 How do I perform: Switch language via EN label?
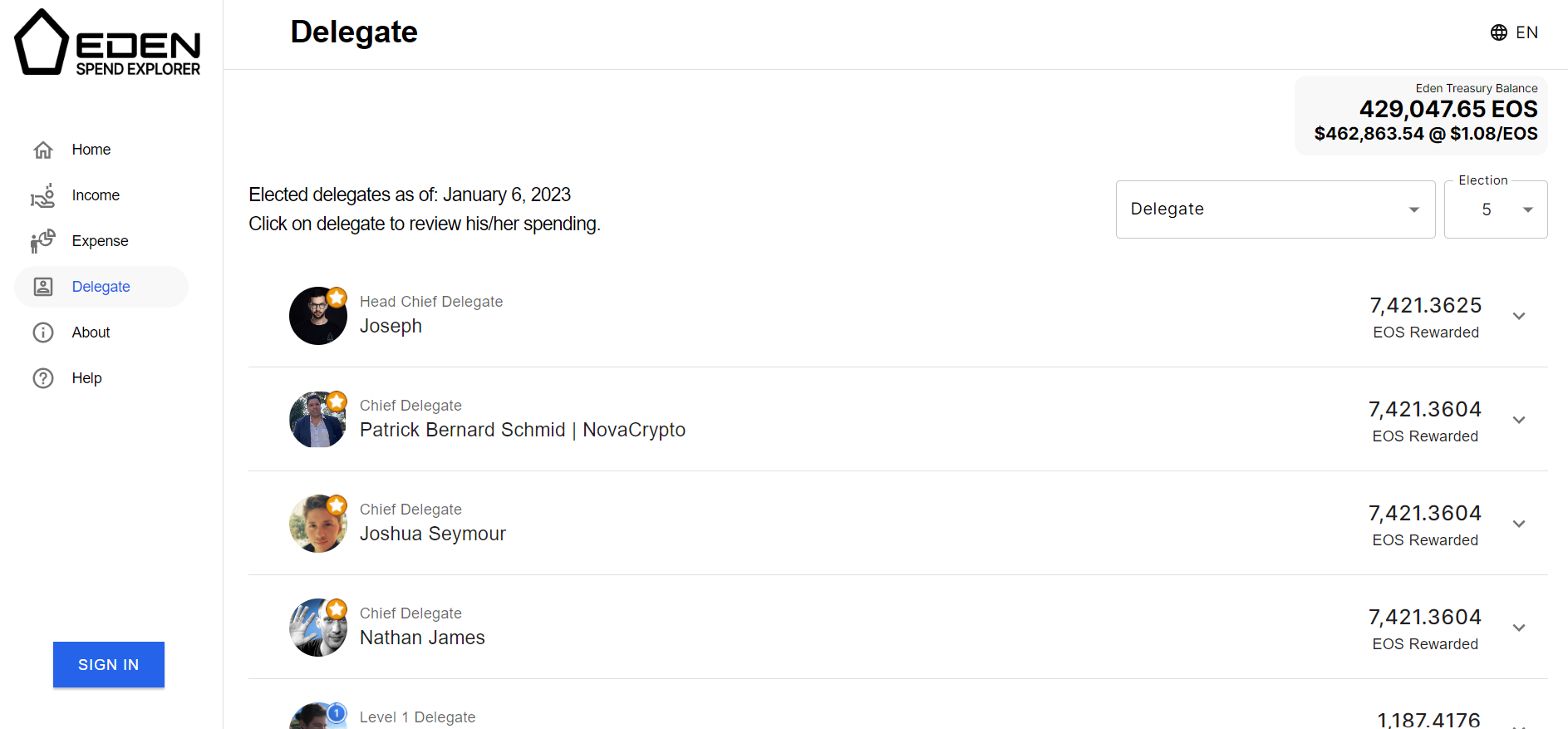coord(1526,32)
